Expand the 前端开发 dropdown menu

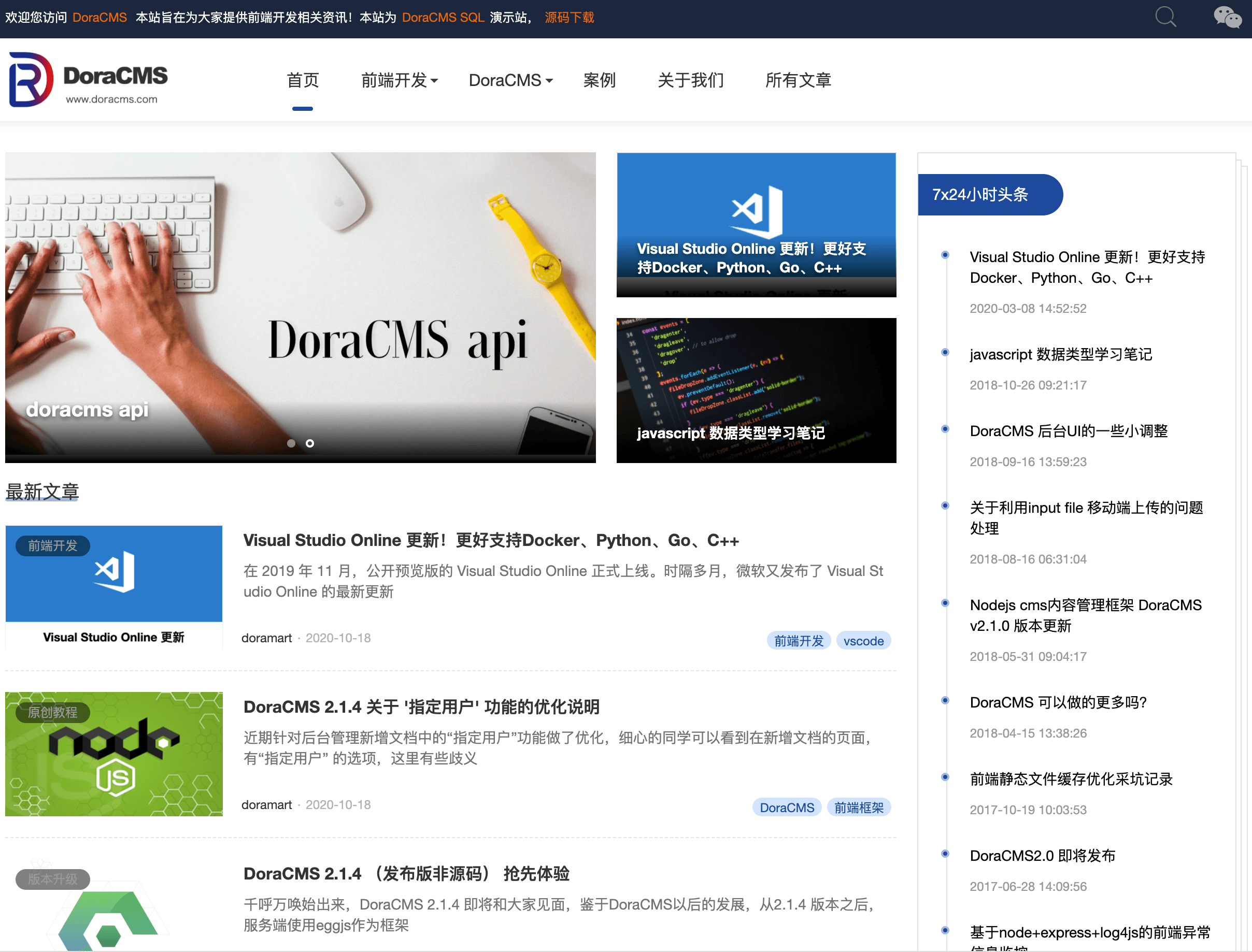pos(399,80)
